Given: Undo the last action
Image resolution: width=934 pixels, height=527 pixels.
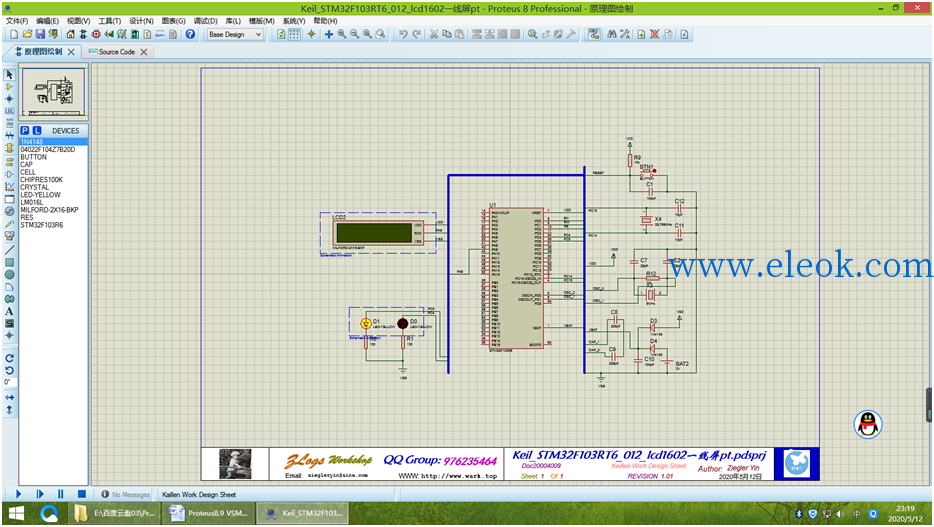Looking at the screenshot, I should (x=403, y=35).
